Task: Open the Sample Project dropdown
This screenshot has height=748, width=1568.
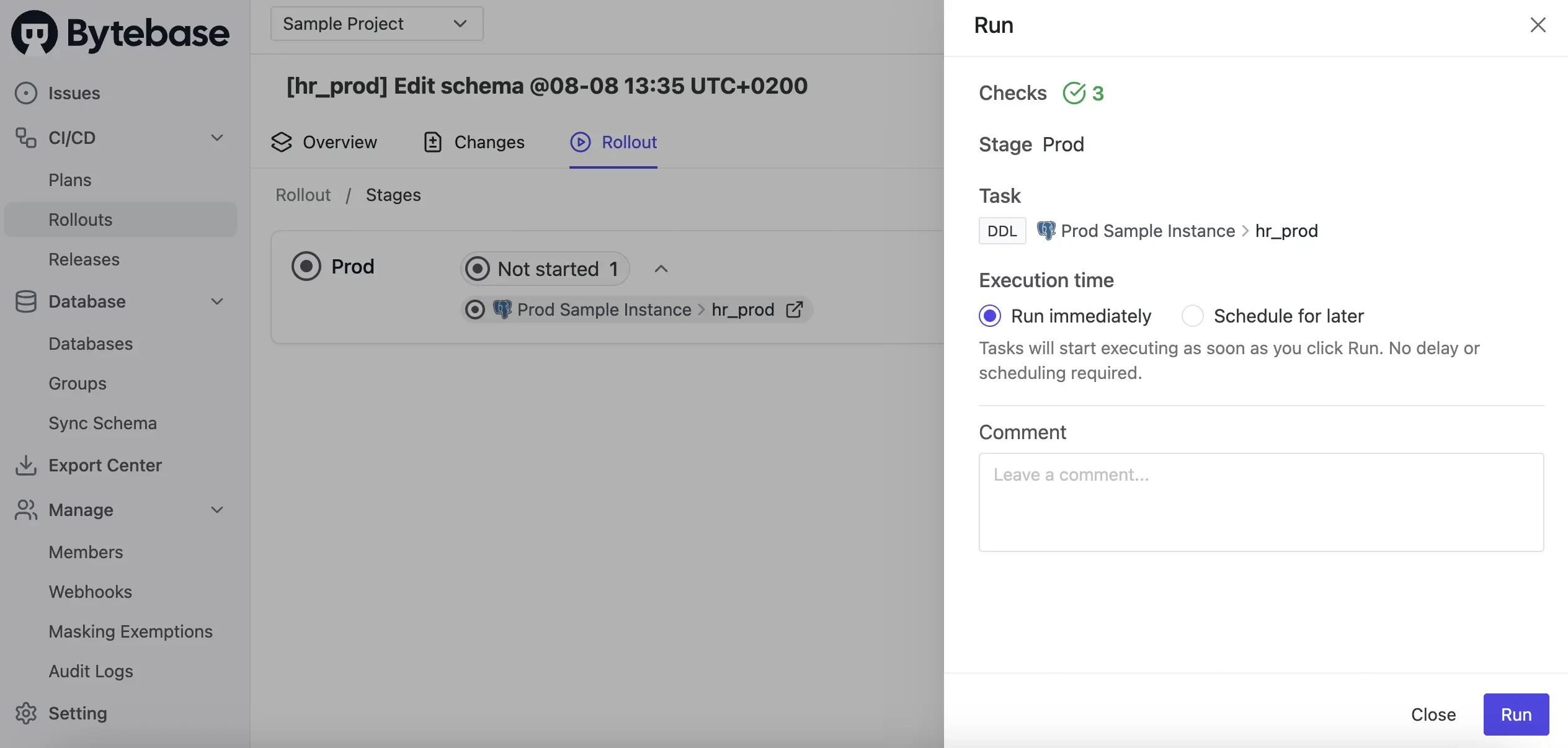Action: point(376,24)
